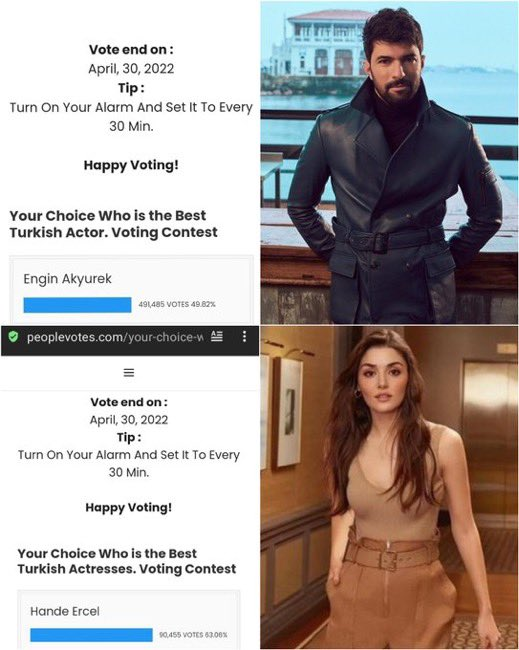Open the browser three-dot menu
Image resolution: width=519 pixels, height=650 pixels.
[244, 336]
